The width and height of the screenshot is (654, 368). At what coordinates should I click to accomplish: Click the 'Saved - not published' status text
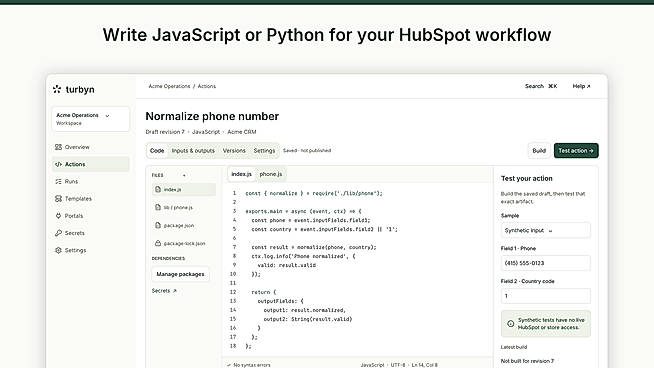307,150
